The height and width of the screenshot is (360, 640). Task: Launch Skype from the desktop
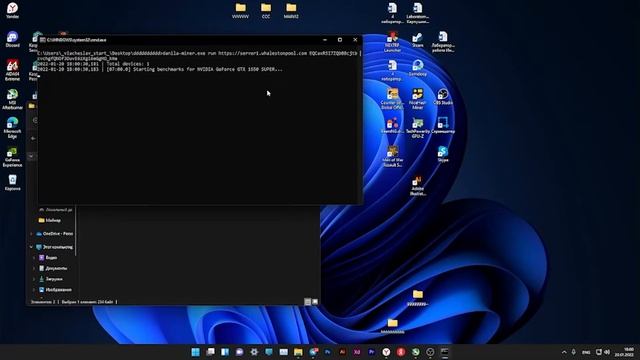pyautogui.click(x=443, y=154)
